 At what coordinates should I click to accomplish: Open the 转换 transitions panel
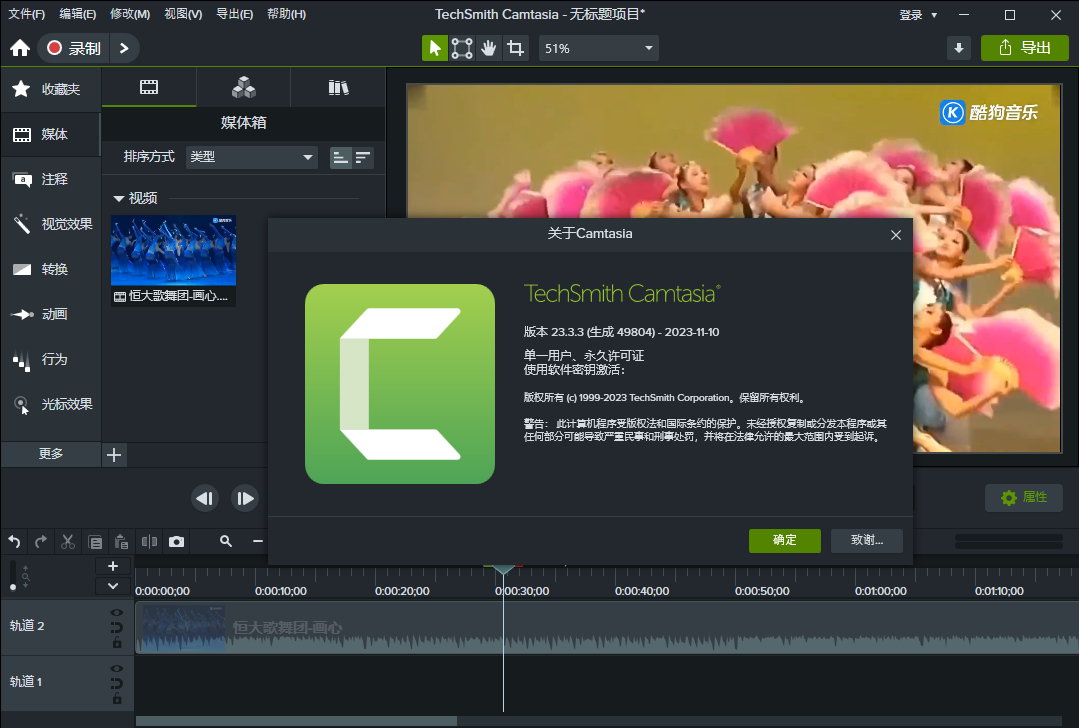coord(50,269)
